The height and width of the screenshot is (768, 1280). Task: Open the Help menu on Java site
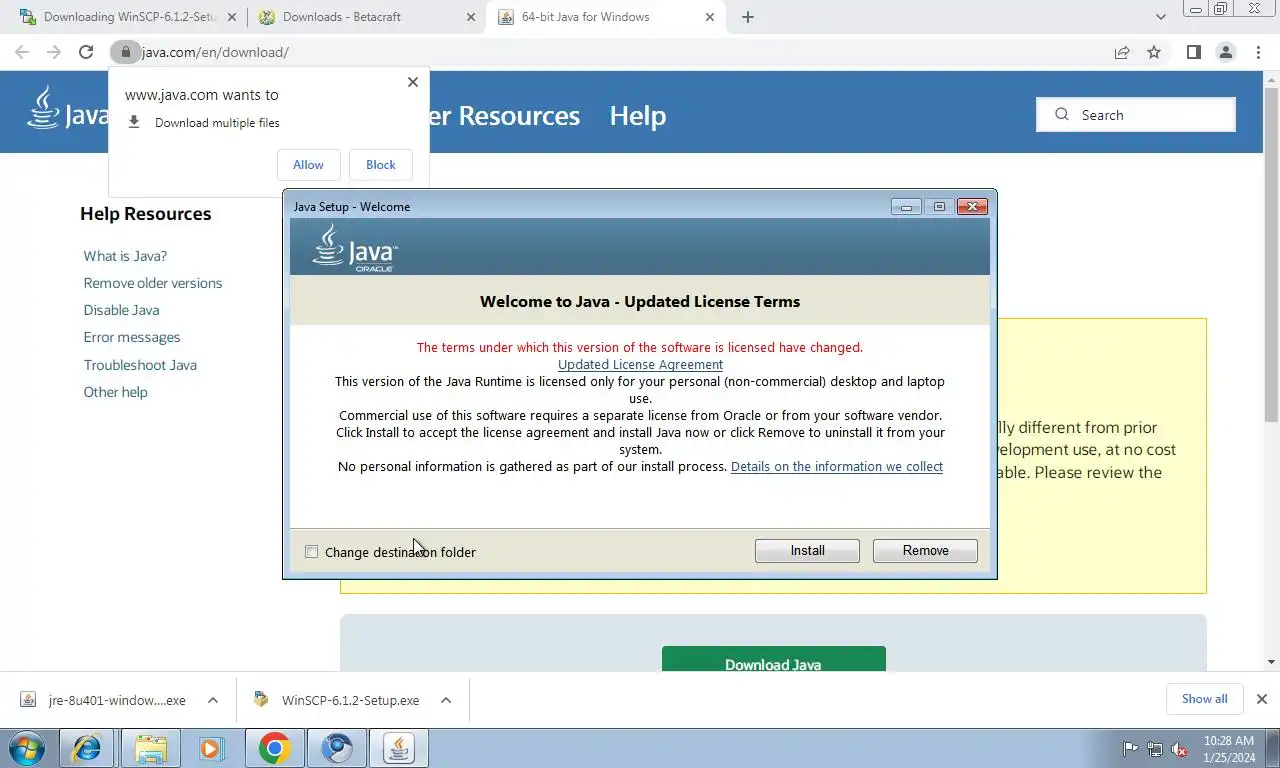[x=638, y=116]
